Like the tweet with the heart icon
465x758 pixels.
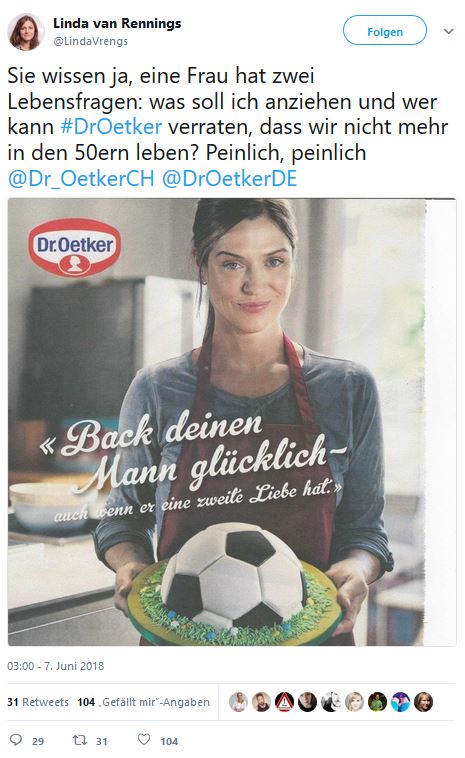(x=144, y=739)
